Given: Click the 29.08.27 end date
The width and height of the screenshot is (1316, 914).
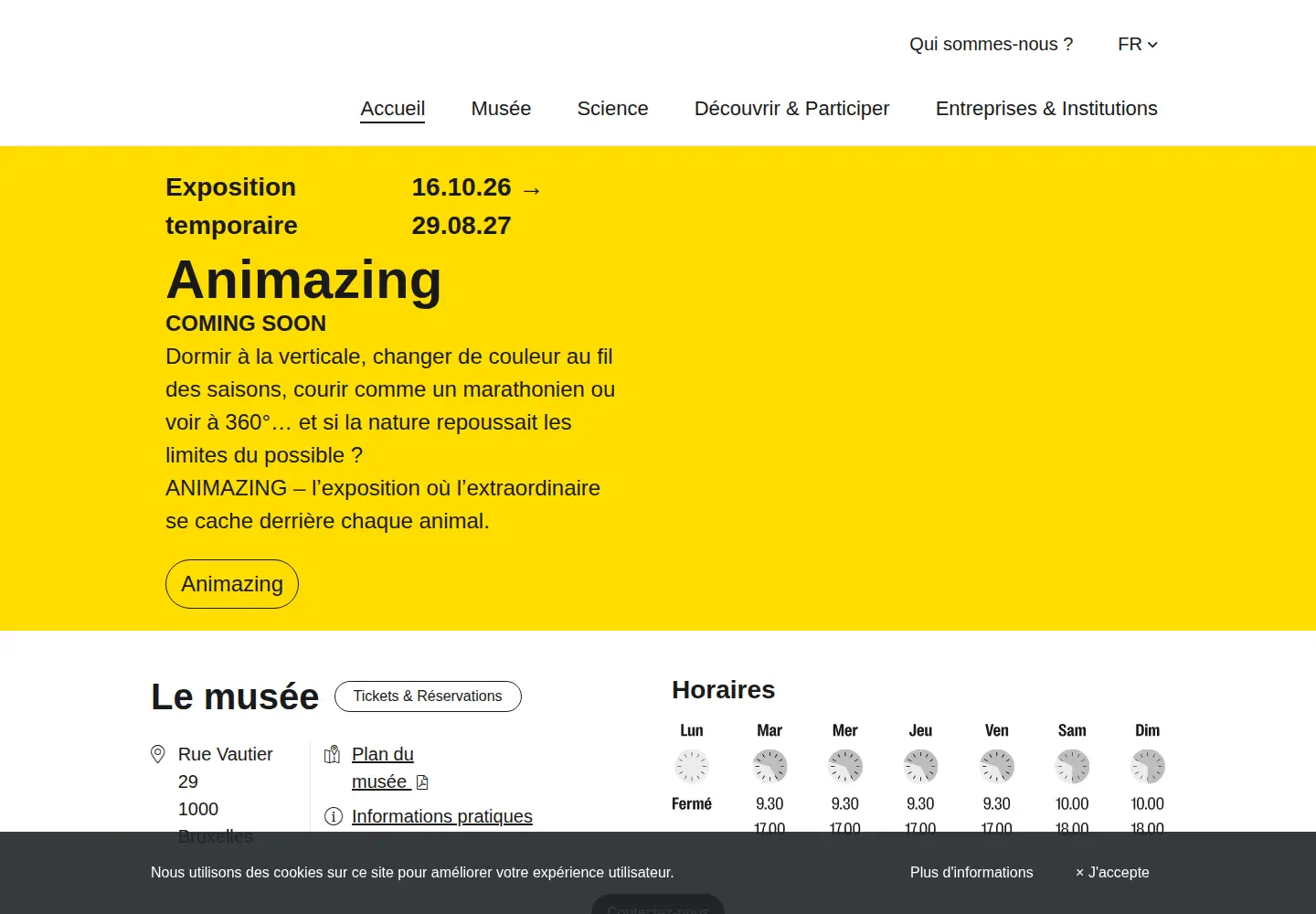Looking at the screenshot, I should coord(462,226).
